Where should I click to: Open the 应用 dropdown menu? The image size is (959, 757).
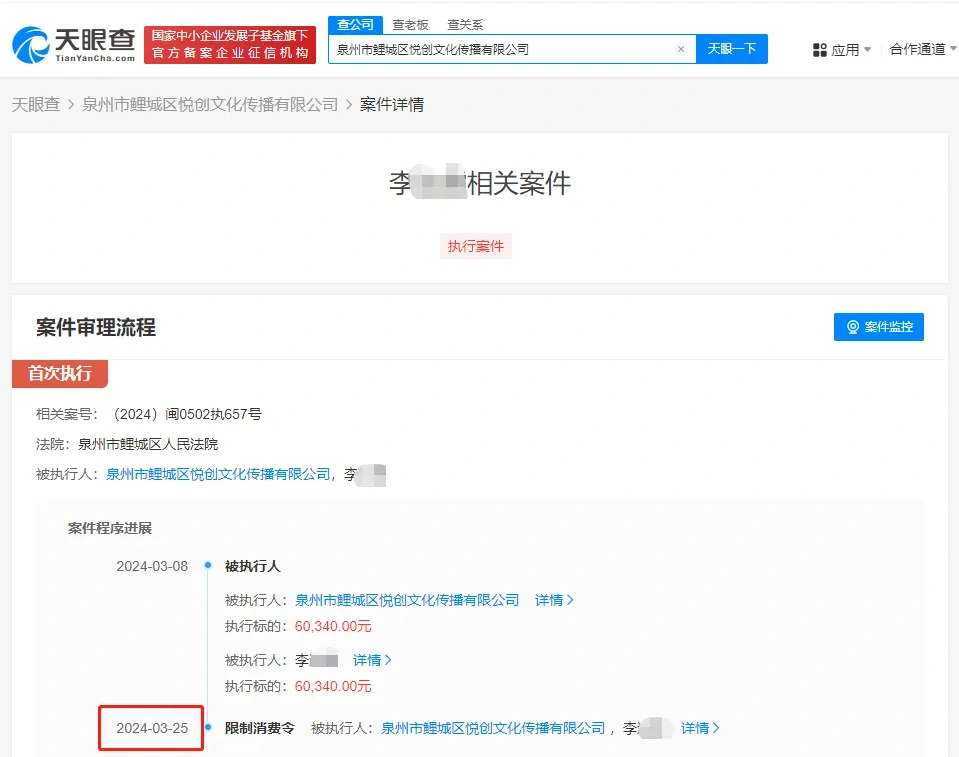845,50
